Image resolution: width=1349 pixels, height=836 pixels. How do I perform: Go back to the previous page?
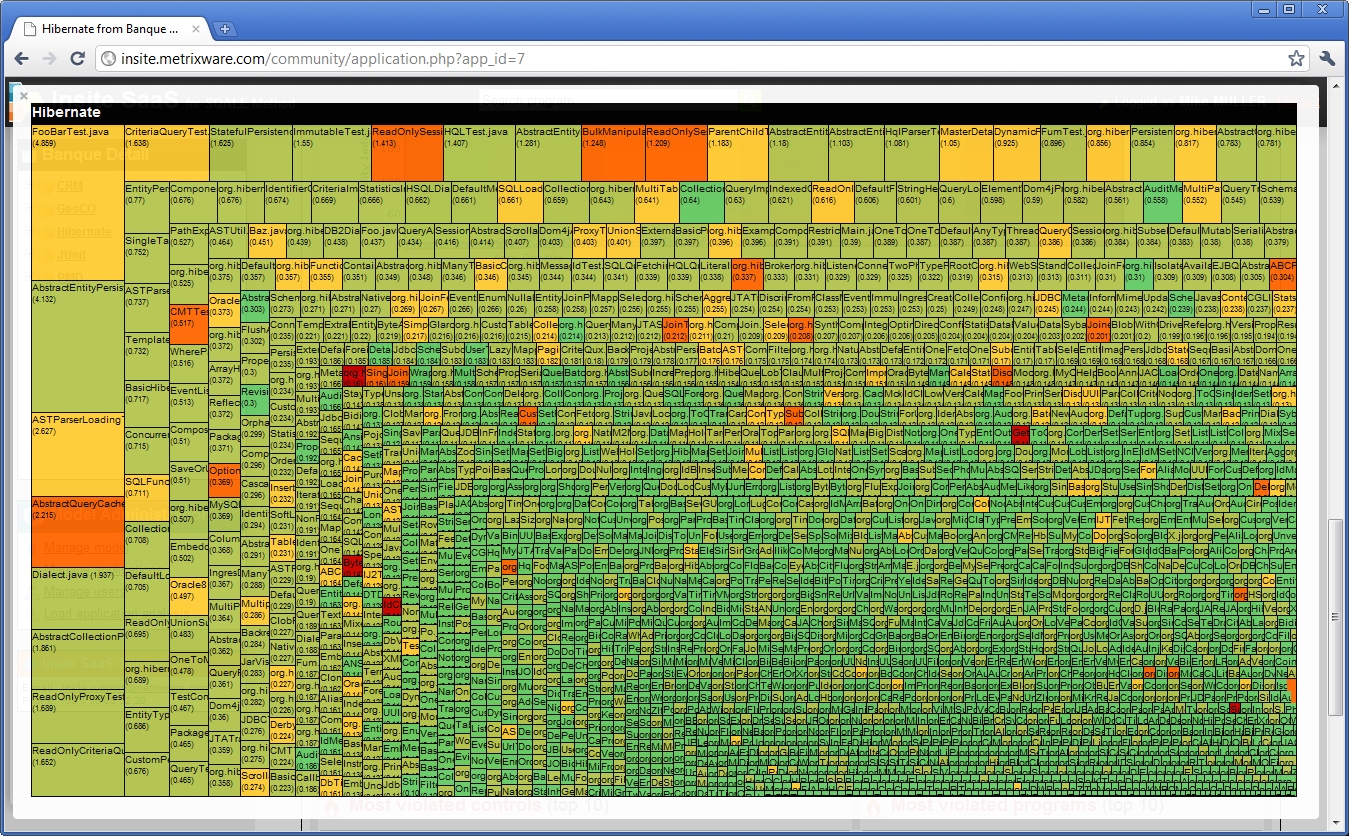pos(21,59)
